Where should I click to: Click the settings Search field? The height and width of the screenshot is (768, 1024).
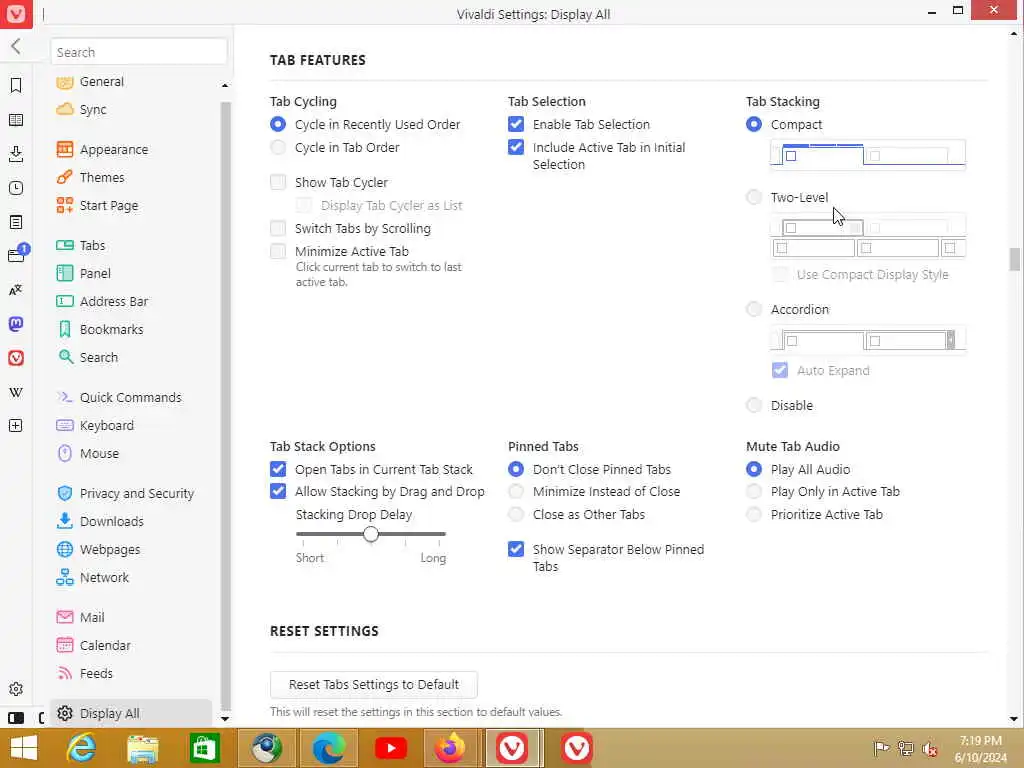coord(138,52)
